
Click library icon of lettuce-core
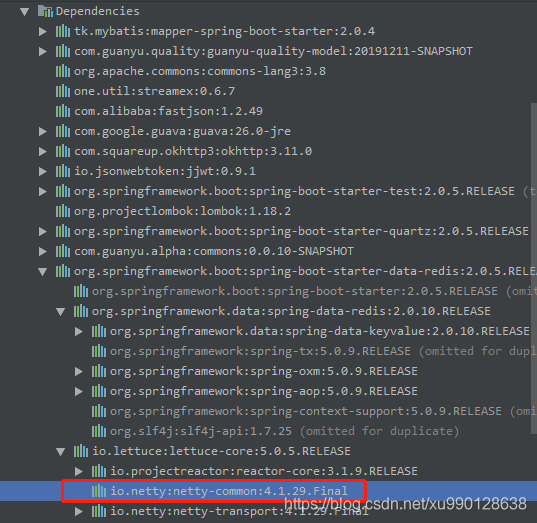click(81, 451)
